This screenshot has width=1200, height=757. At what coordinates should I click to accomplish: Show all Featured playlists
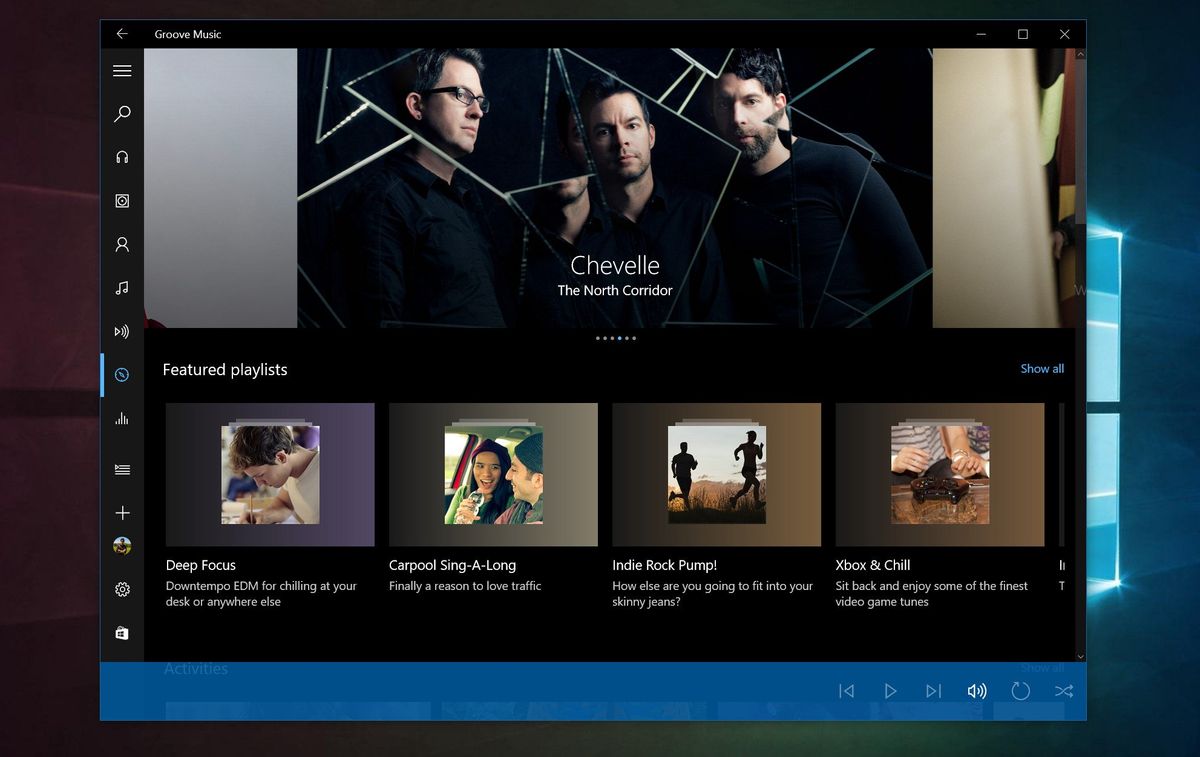(x=1042, y=368)
